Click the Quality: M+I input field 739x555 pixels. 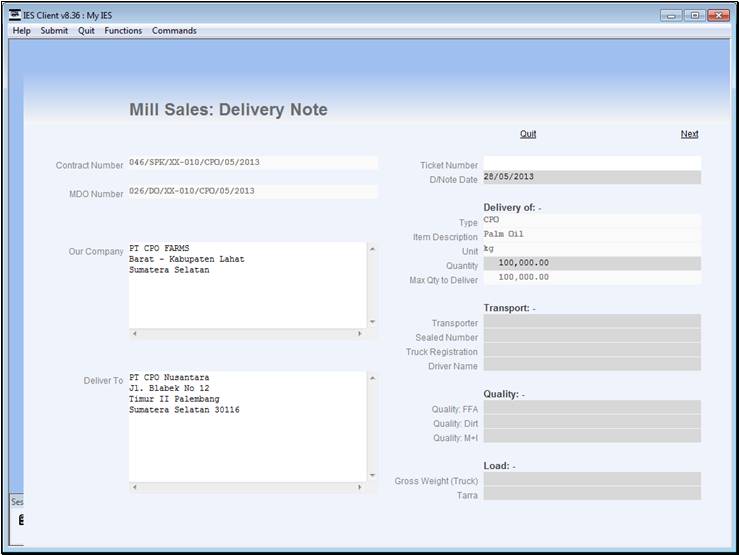[x=592, y=436]
